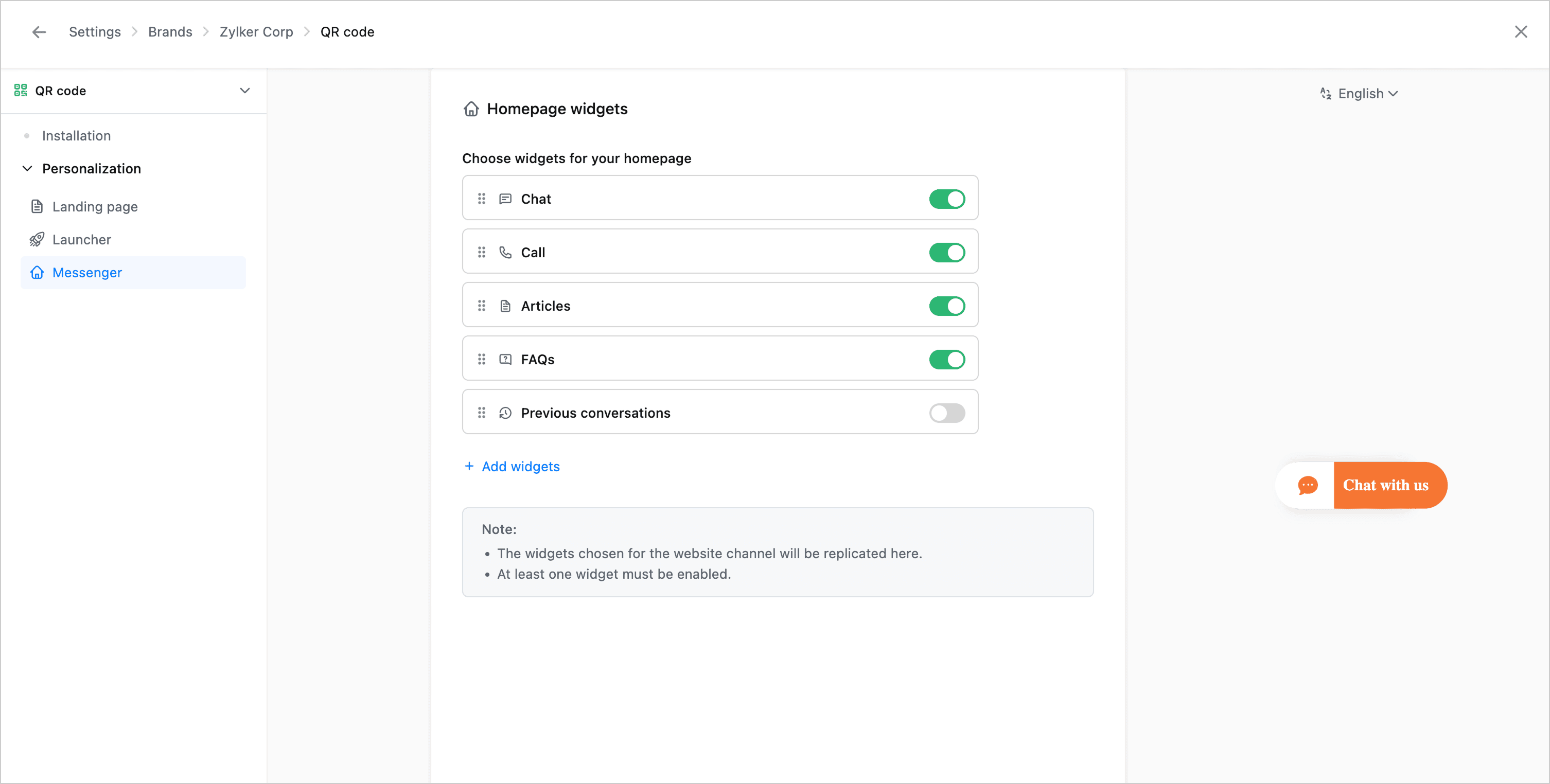The image size is (1550, 784).
Task: Click the phone icon in Call row
Action: click(505, 252)
